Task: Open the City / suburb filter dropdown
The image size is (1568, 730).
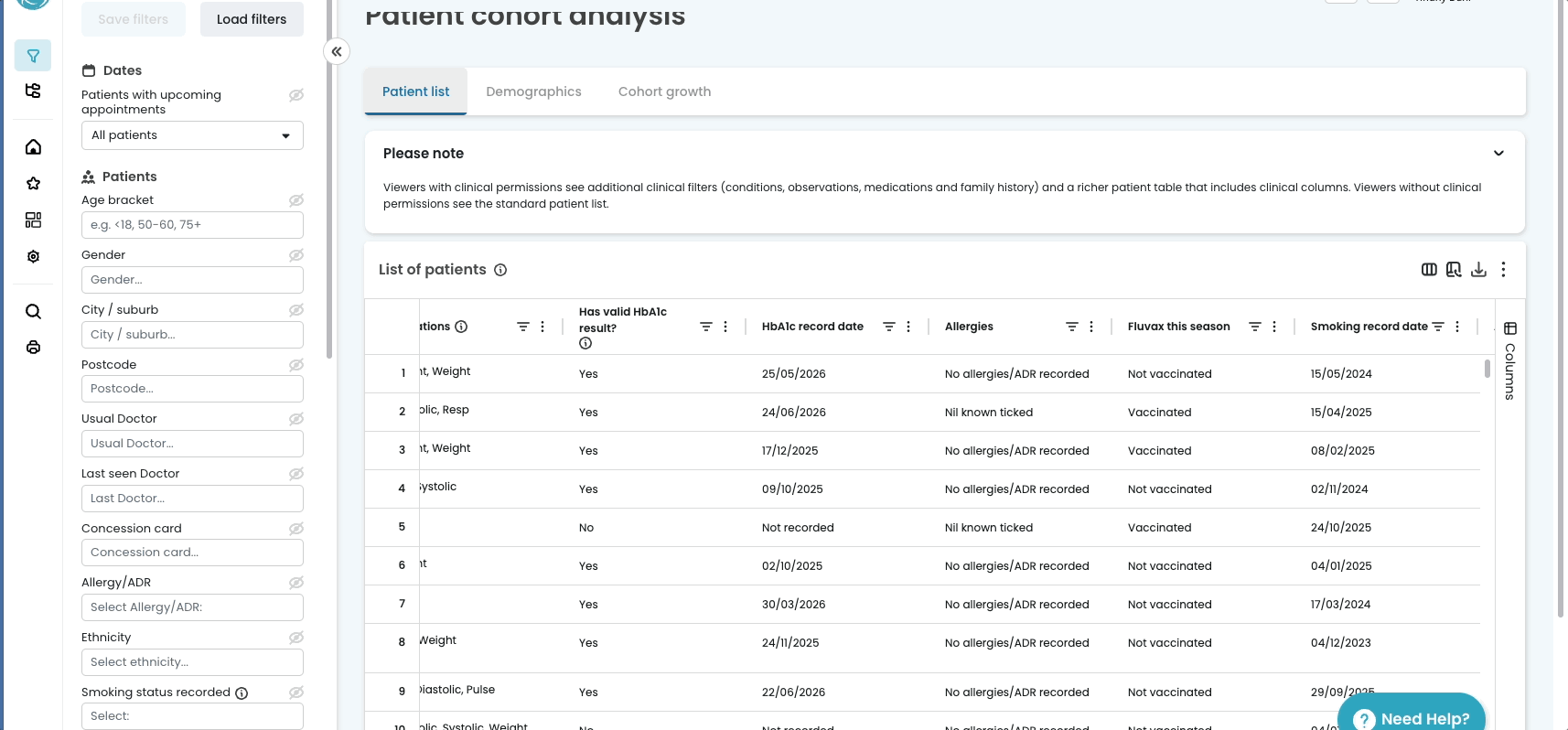Action: pos(192,335)
